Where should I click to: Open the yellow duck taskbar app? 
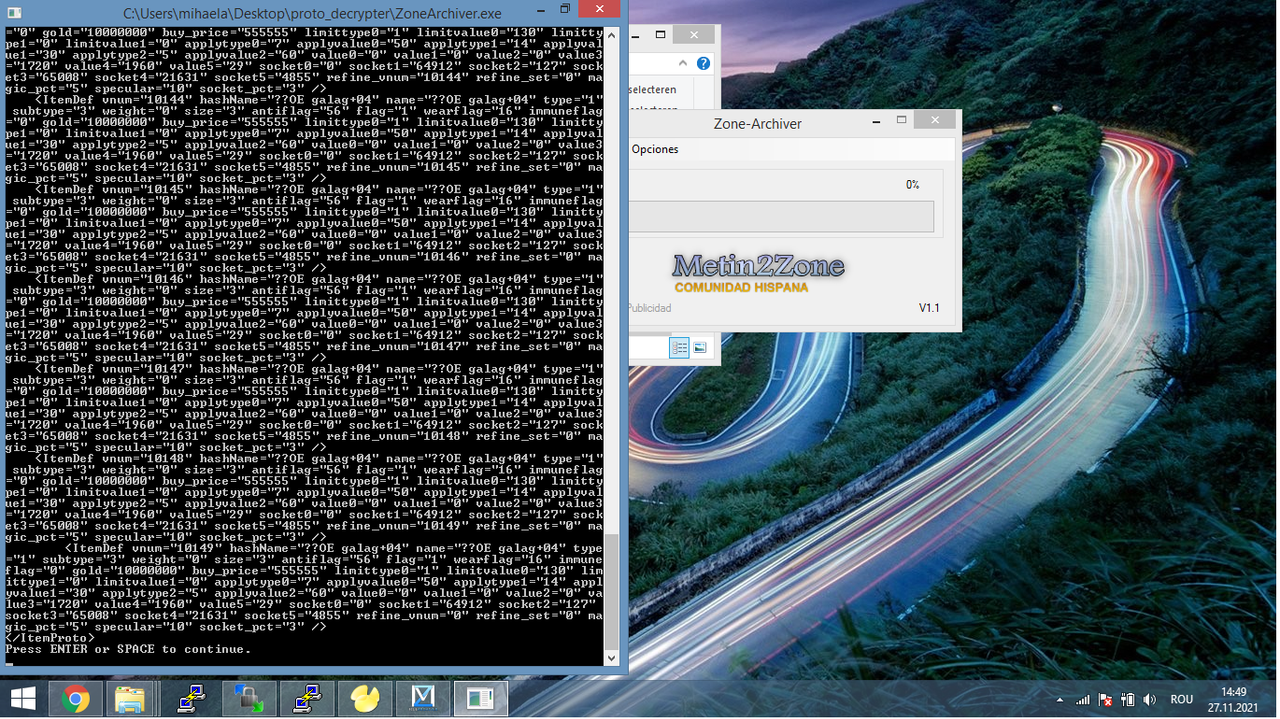[x=364, y=699]
